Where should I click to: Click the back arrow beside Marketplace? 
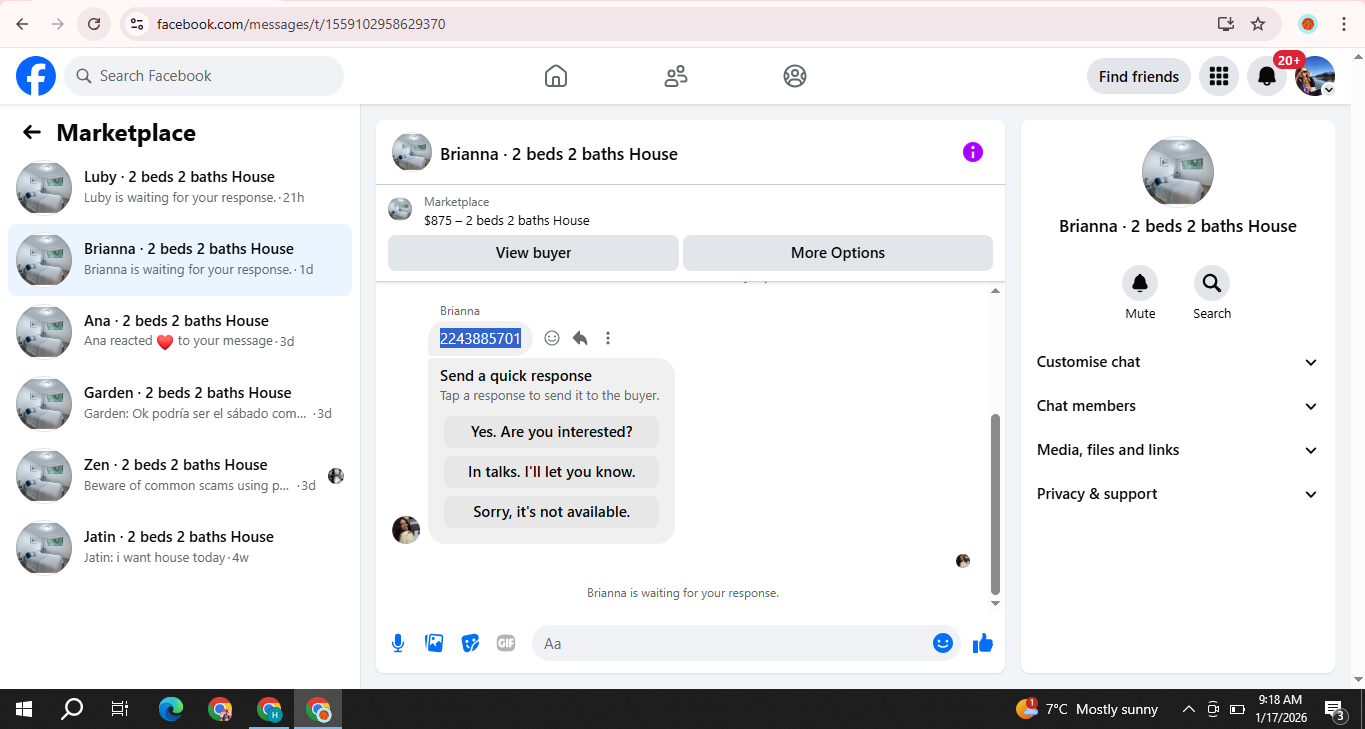pyautogui.click(x=32, y=133)
